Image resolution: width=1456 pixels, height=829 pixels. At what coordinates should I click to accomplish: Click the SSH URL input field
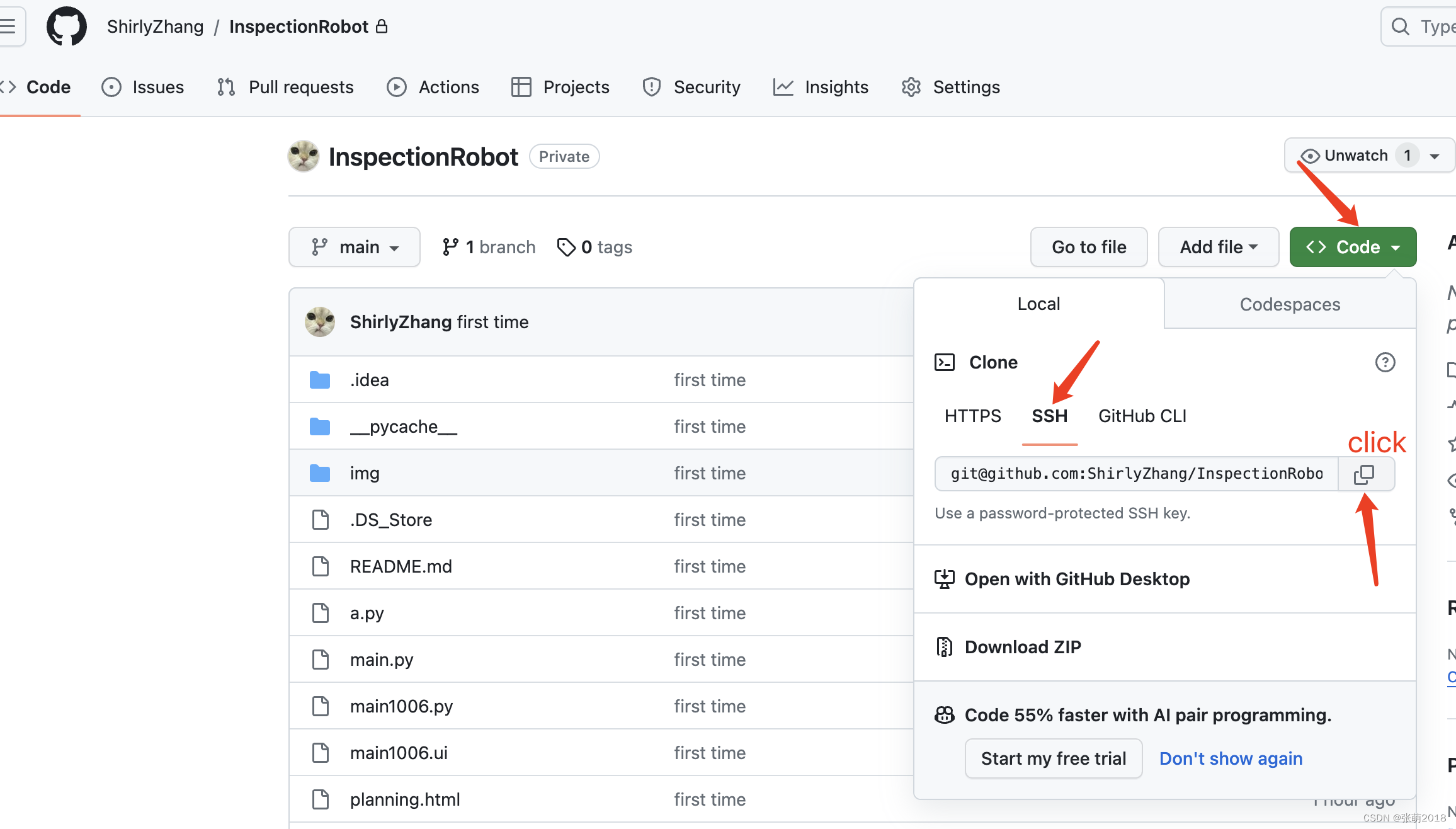(x=1137, y=474)
